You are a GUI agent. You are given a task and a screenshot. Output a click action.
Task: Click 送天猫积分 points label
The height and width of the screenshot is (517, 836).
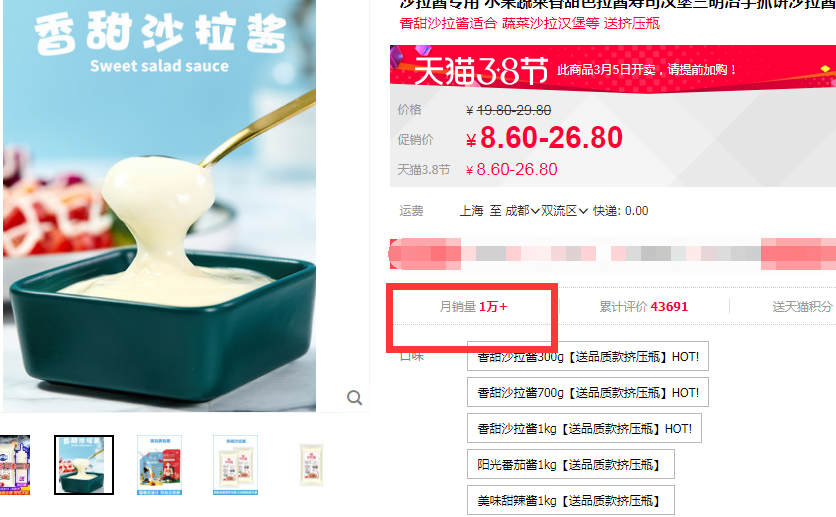(802, 306)
